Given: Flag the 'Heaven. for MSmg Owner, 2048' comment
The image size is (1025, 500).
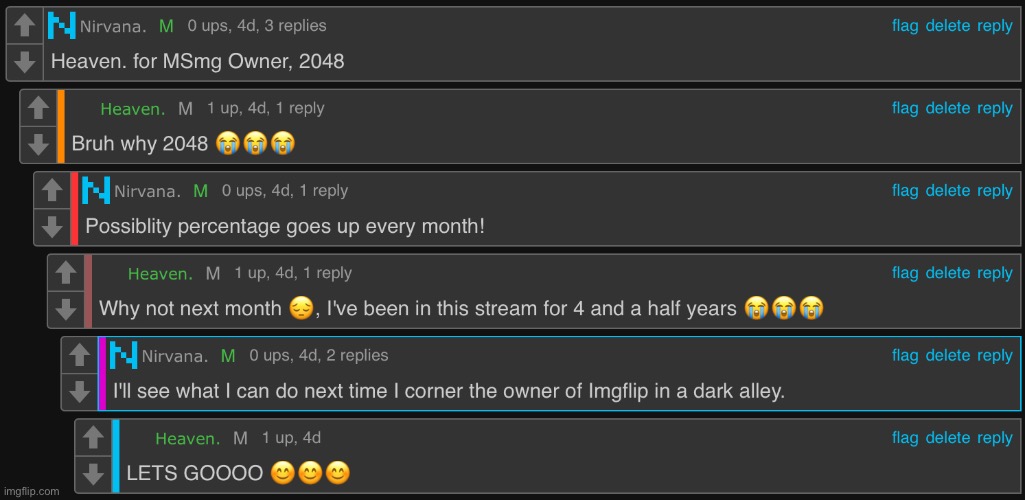Looking at the screenshot, I should pos(905,25).
